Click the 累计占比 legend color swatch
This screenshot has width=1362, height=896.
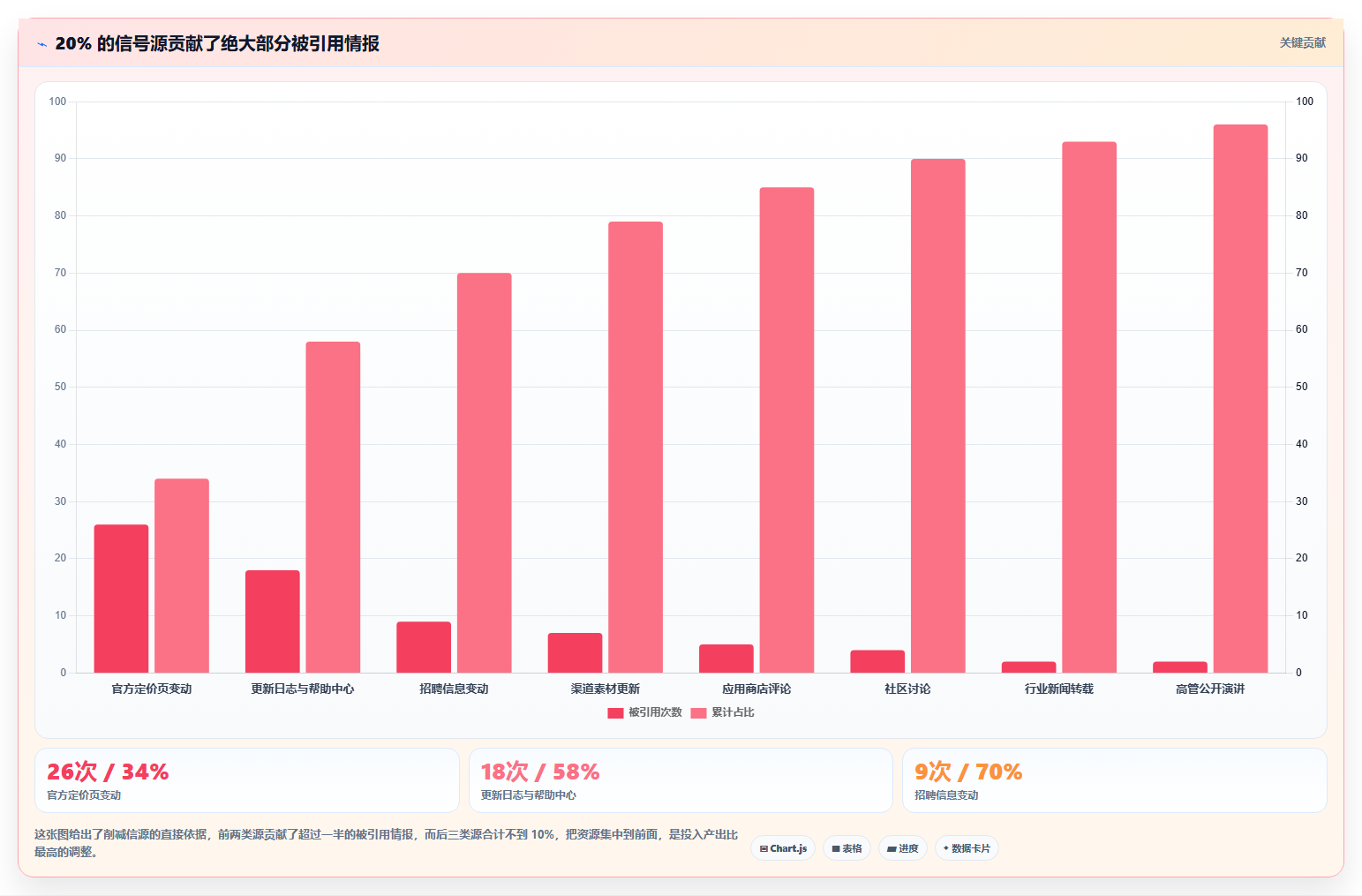coord(698,713)
